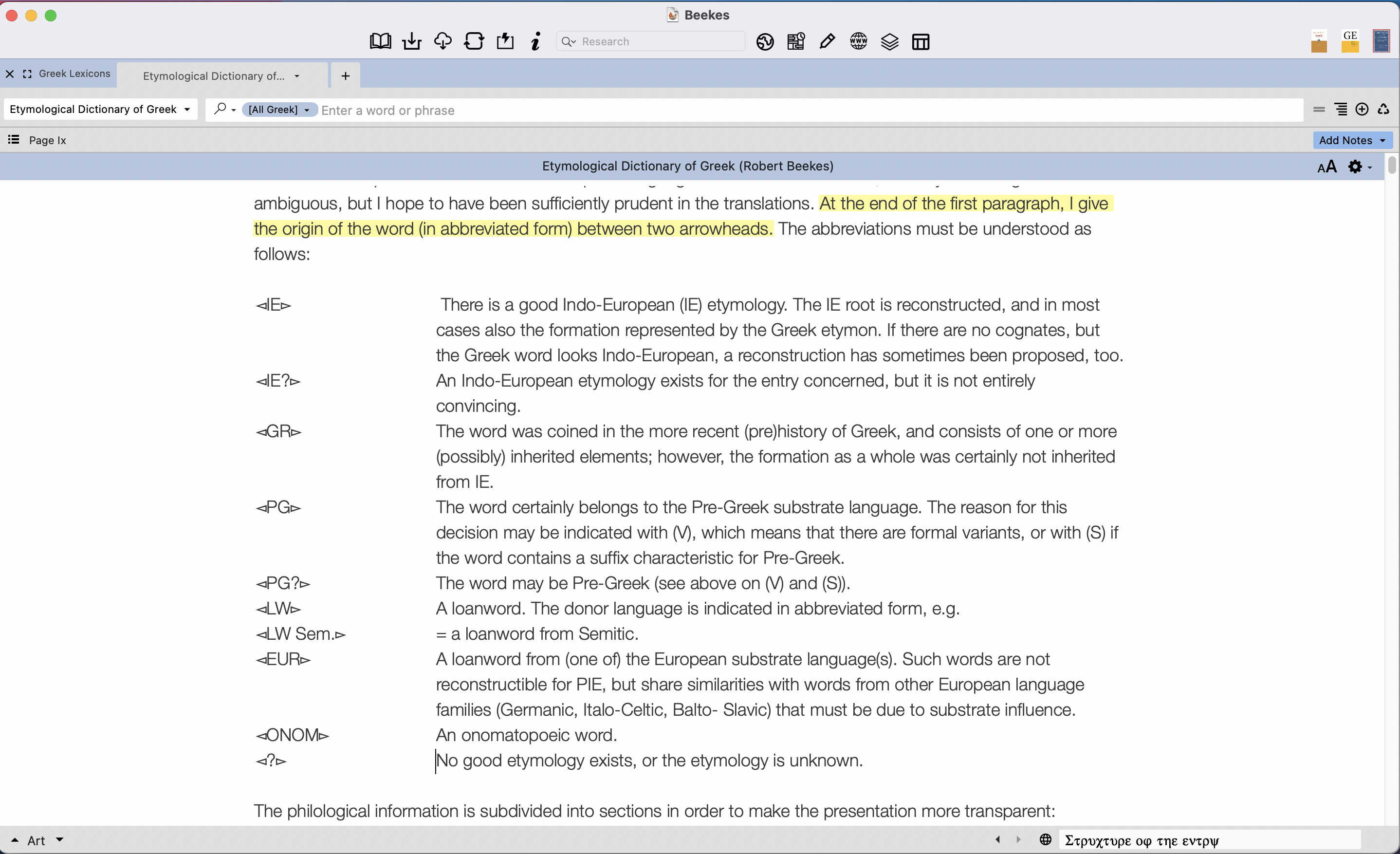This screenshot has height=854, width=1400.
Task: Switch to the Etymological Dictionary of... tab
Action: coord(214,75)
